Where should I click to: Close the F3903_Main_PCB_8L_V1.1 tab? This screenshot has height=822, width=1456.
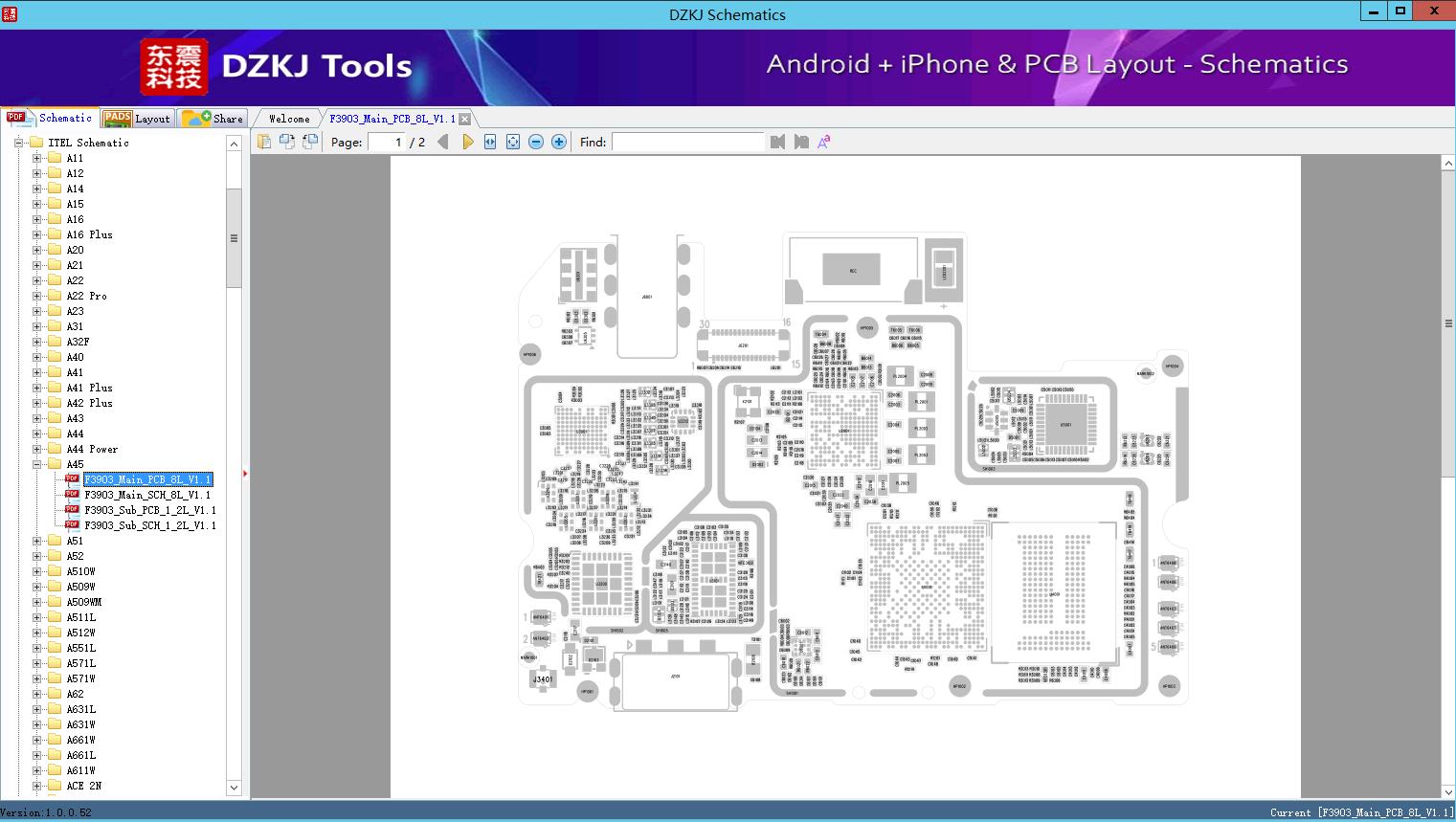(464, 119)
